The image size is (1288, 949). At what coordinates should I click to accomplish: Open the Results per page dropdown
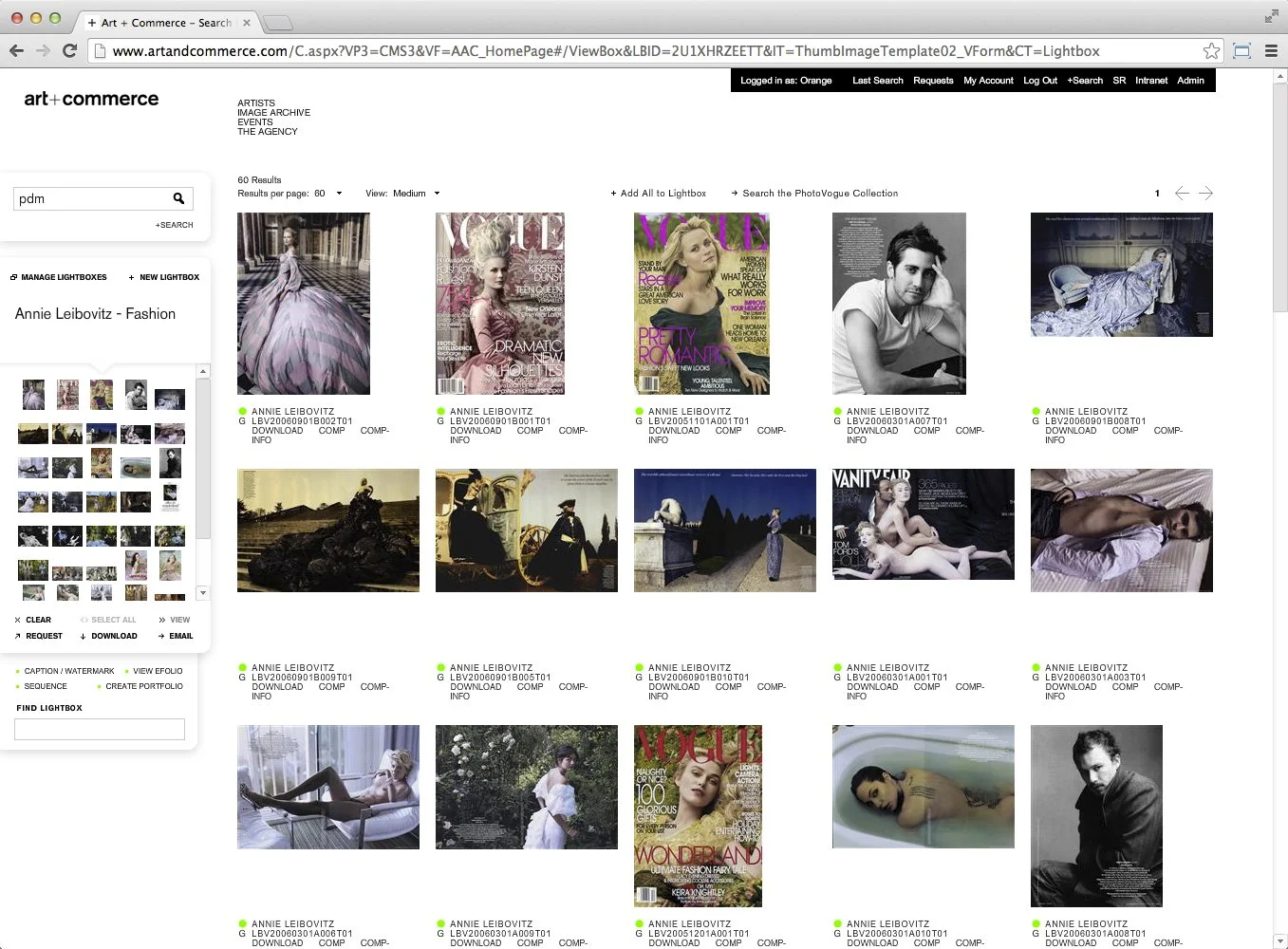(327, 193)
